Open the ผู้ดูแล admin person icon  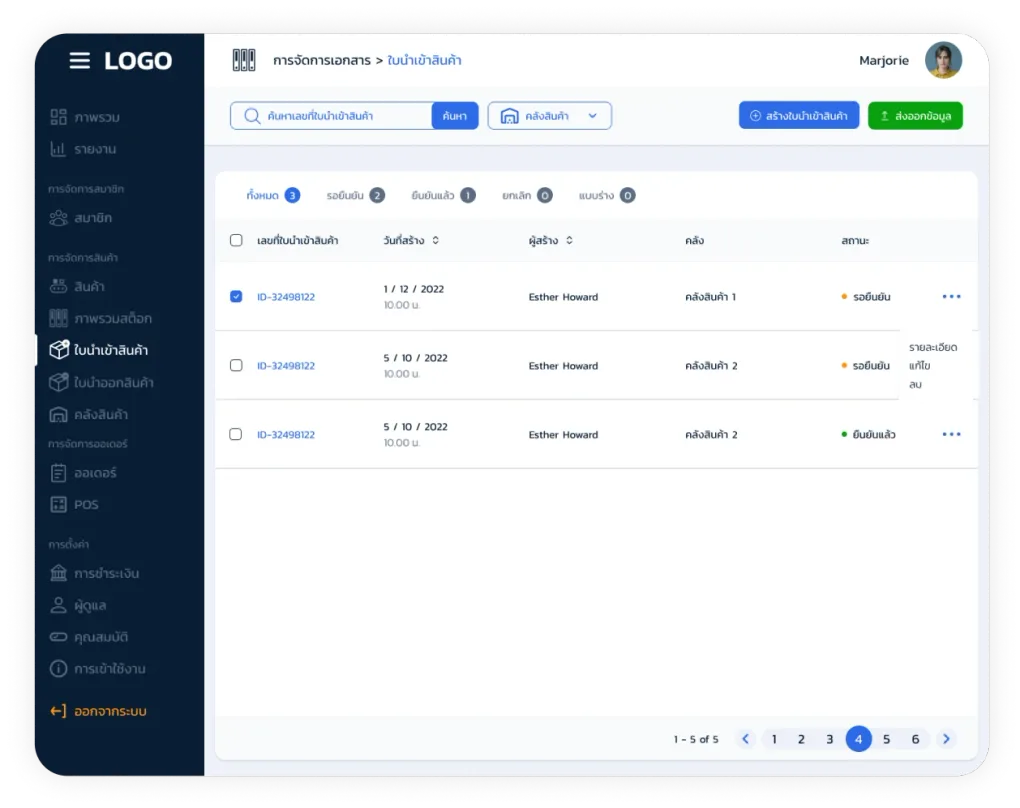click(59, 605)
